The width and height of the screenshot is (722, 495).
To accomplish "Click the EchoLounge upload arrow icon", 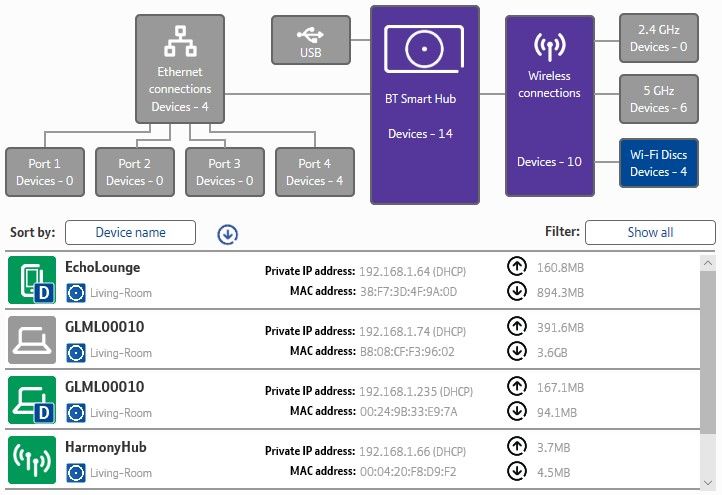I will point(517,268).
